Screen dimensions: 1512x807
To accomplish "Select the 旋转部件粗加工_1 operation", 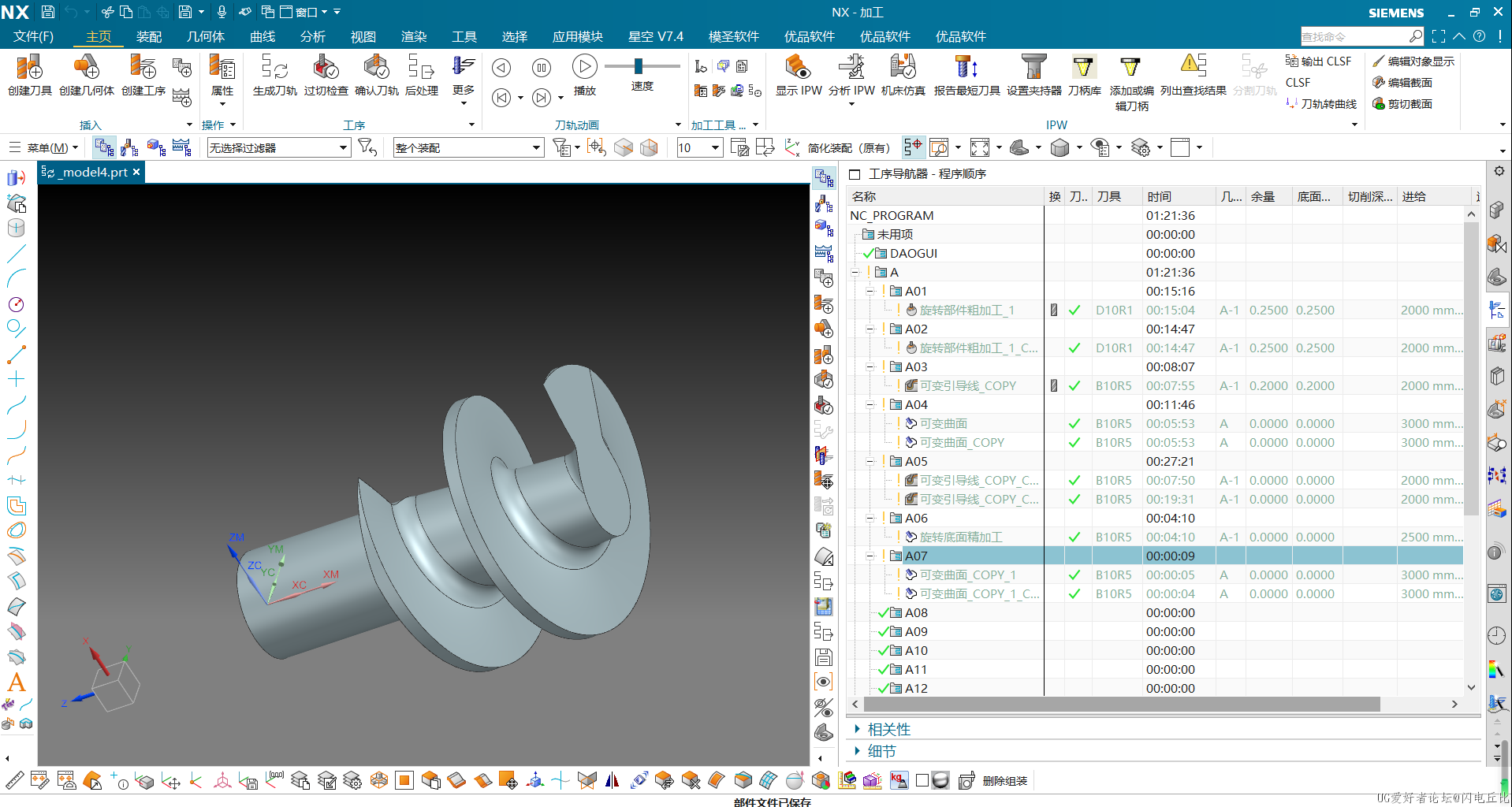I will pos(966,310).
